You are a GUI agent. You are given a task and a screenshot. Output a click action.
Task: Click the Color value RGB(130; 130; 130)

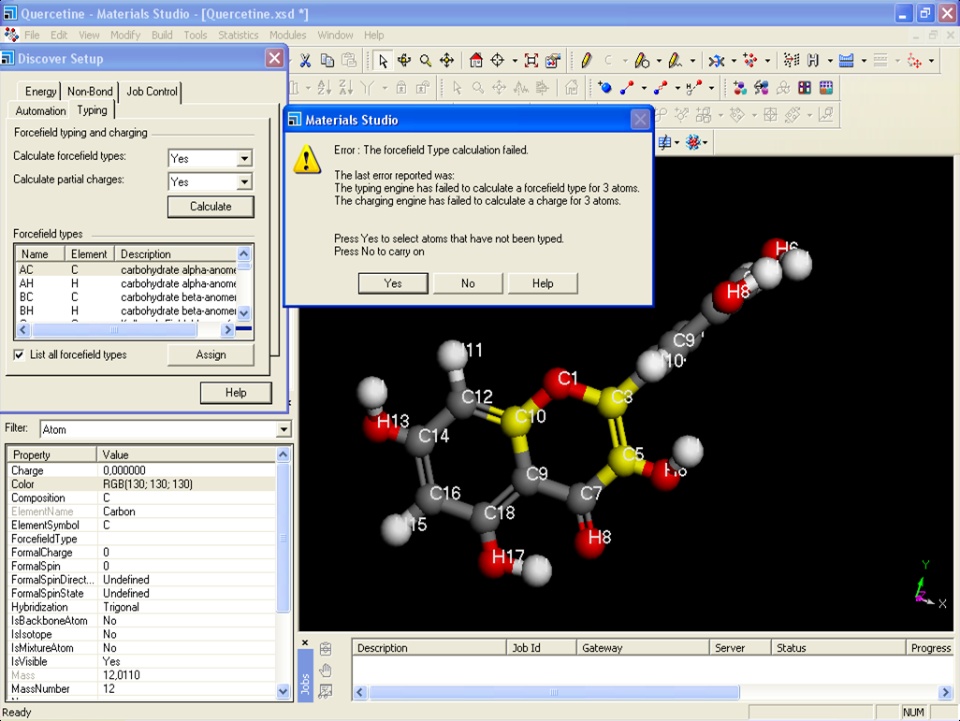pos(148,484)
